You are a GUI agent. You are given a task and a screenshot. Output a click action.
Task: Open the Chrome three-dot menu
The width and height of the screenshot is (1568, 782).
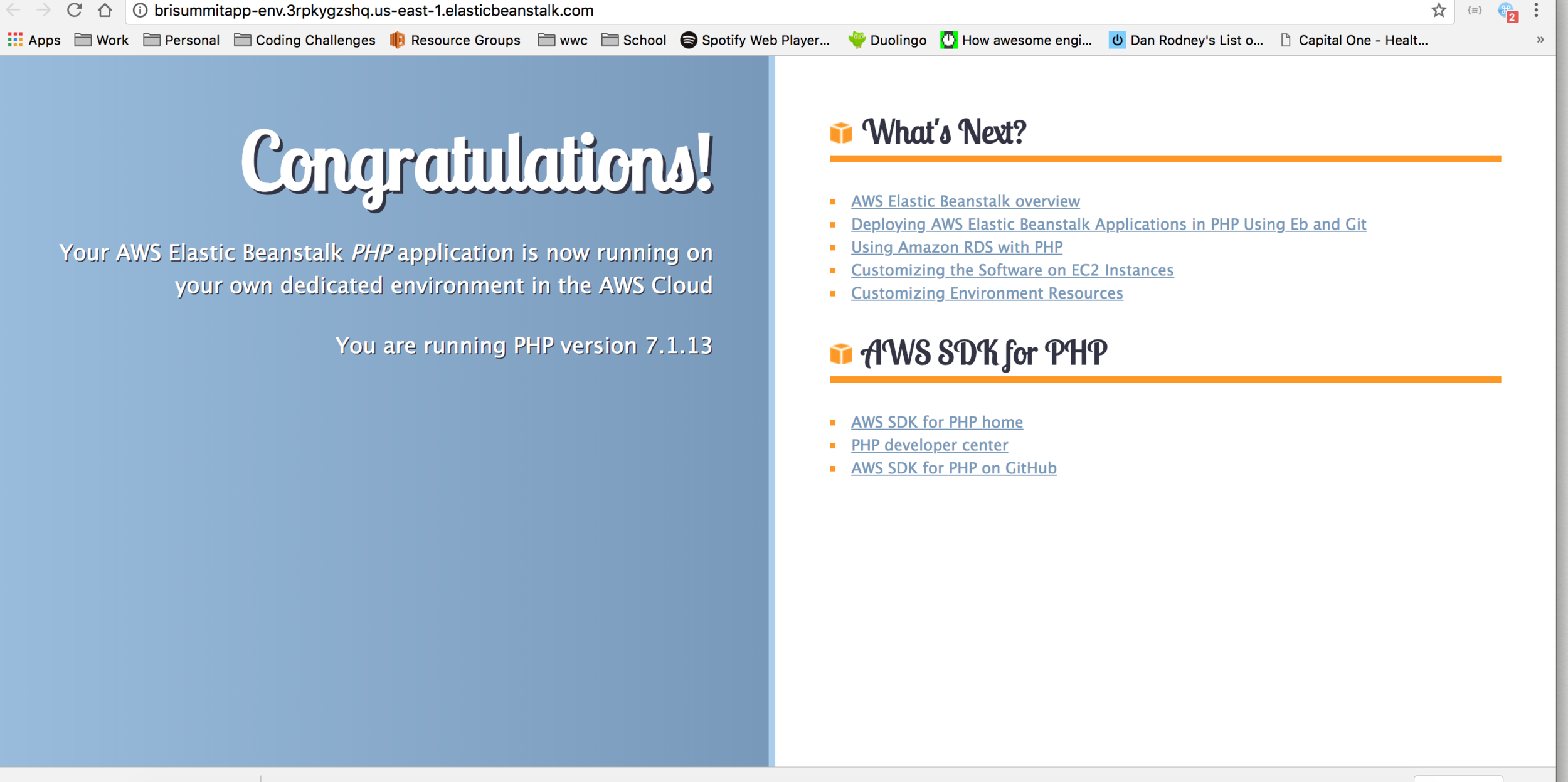(x=1536, y=10)
